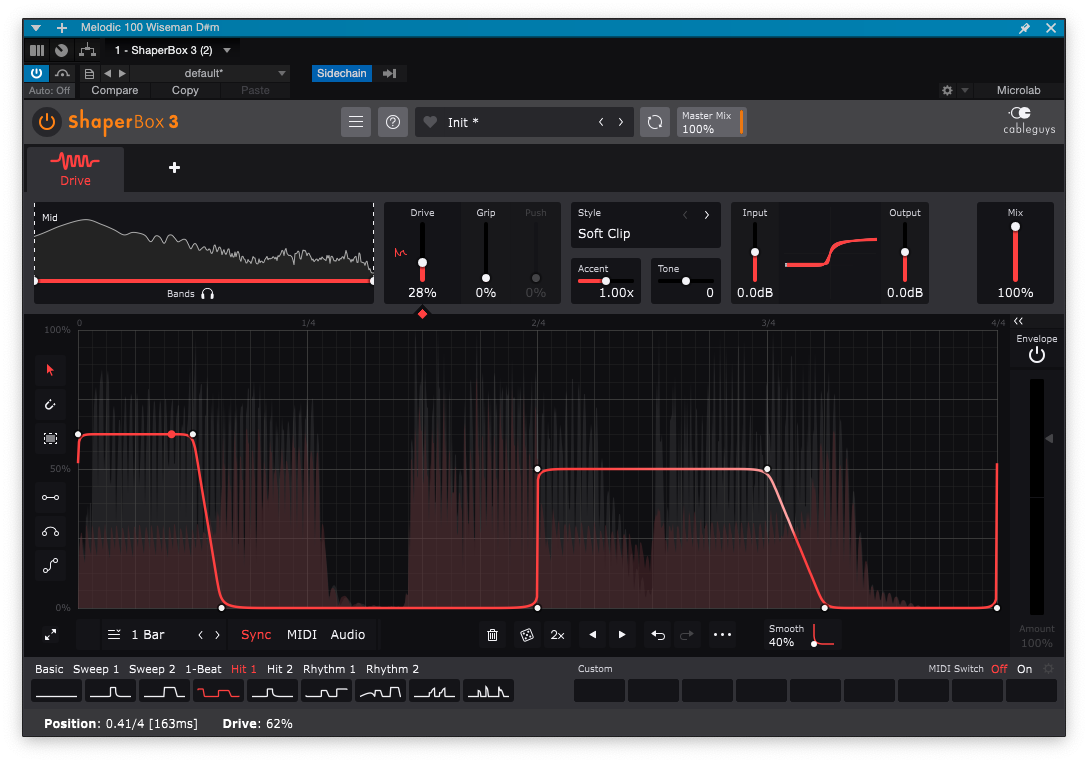1088x763 pixels.
Task: Clear the waveform with trash icon
Action: (493, 635)
